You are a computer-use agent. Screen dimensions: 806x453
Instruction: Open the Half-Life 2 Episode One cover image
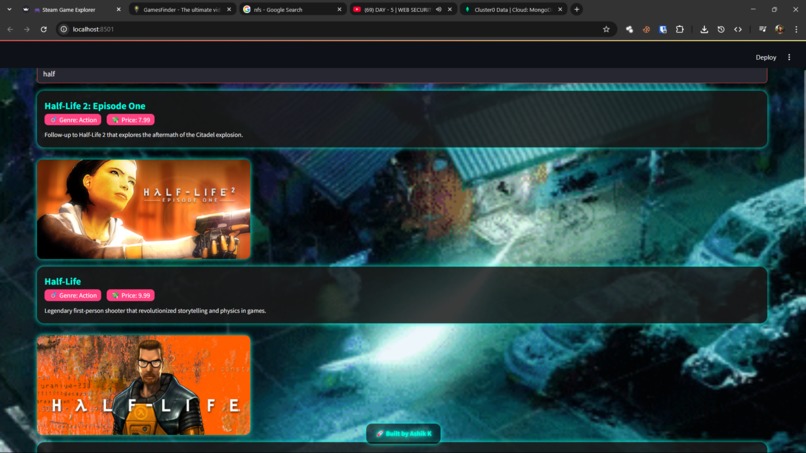(x=144, y=209)
